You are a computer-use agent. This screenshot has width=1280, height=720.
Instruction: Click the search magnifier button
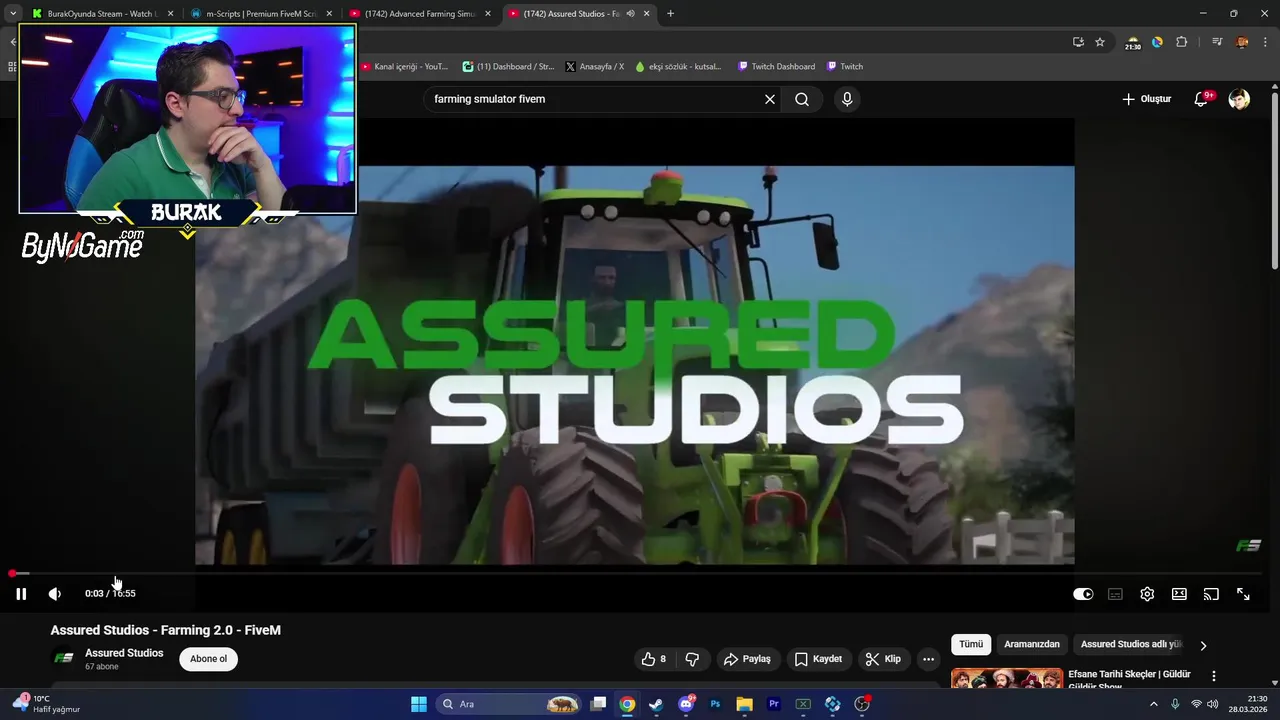click(x=802, y=99)
